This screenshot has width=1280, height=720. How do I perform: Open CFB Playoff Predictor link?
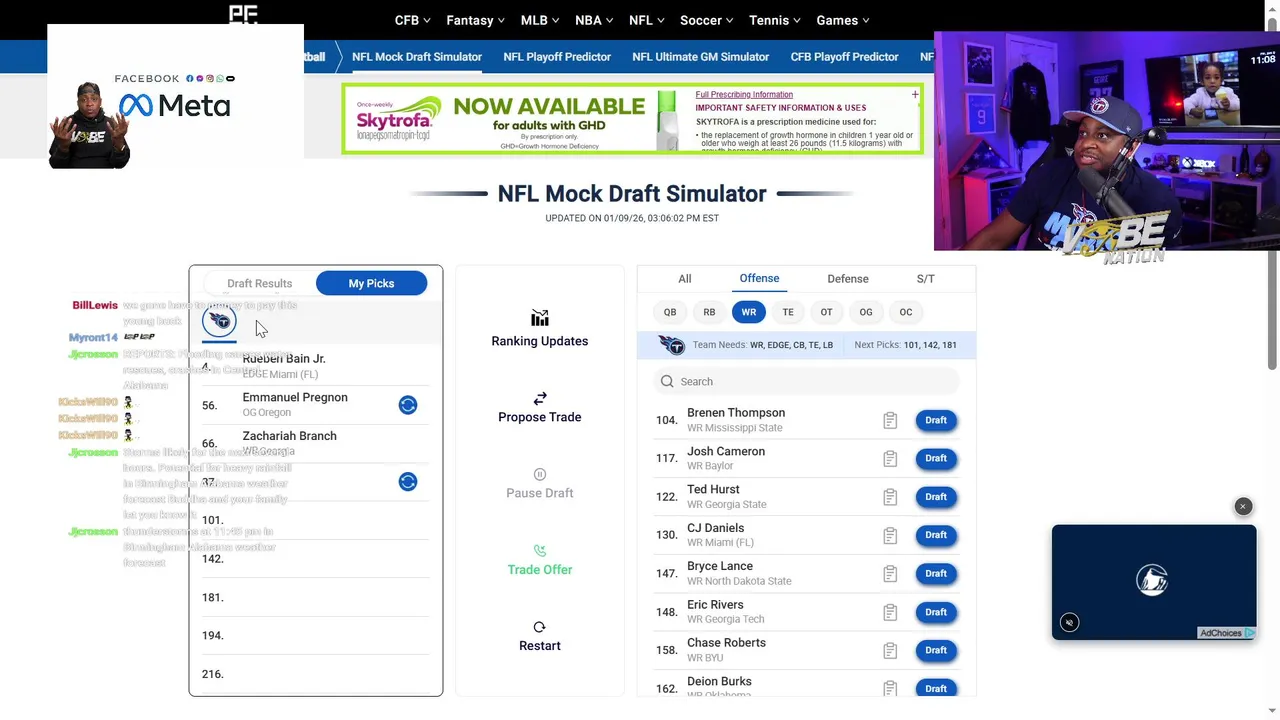[x=845, y=57]
